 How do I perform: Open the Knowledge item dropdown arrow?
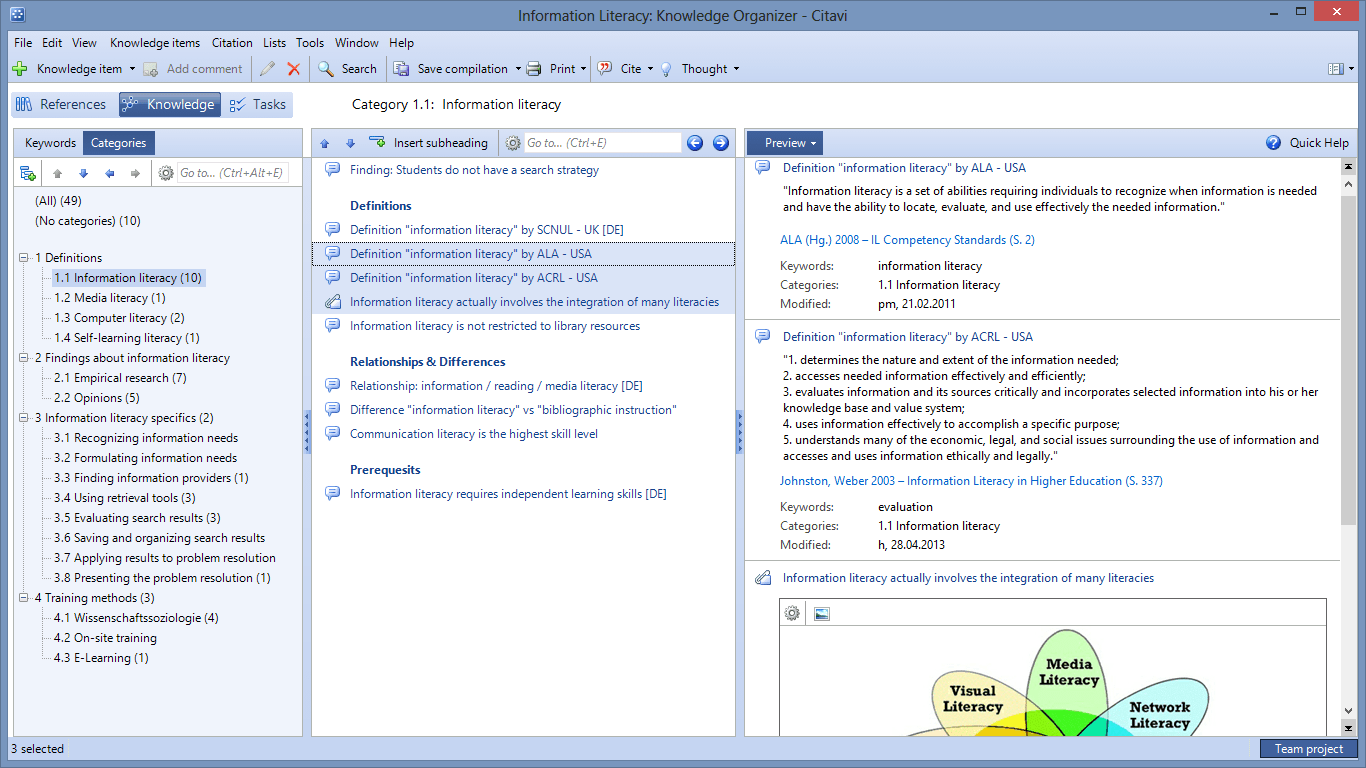132,69
